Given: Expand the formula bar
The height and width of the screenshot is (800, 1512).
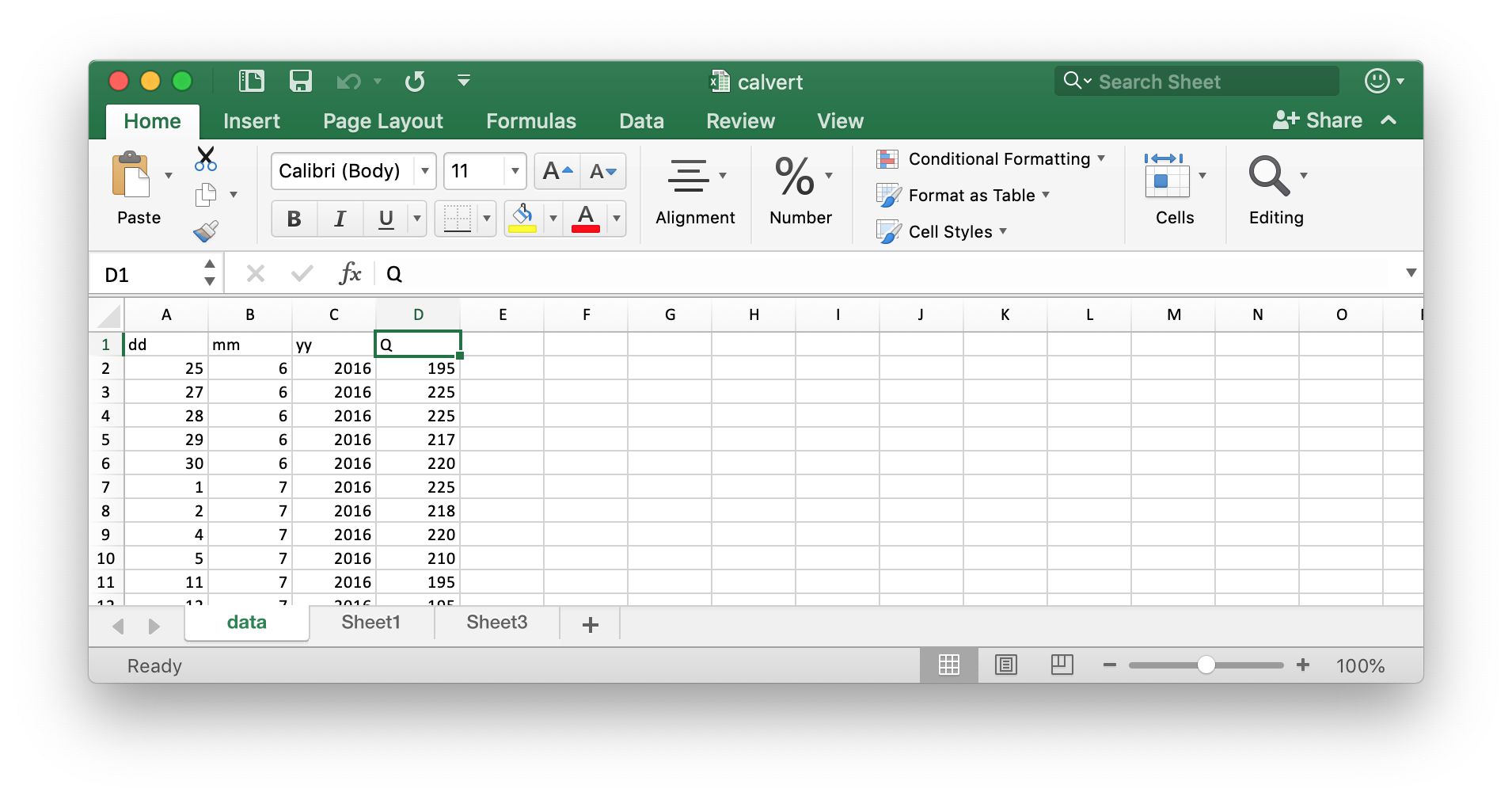Looking at the screenshot, I should (1411, 273).
